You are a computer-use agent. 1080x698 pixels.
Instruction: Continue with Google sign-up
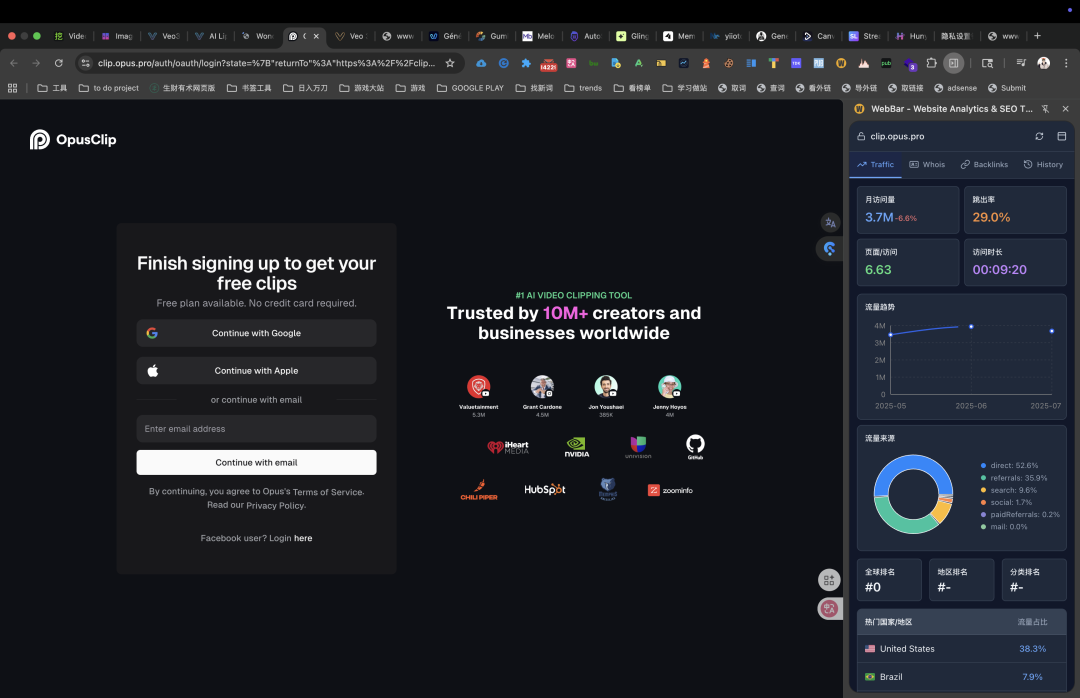[256, 333]
